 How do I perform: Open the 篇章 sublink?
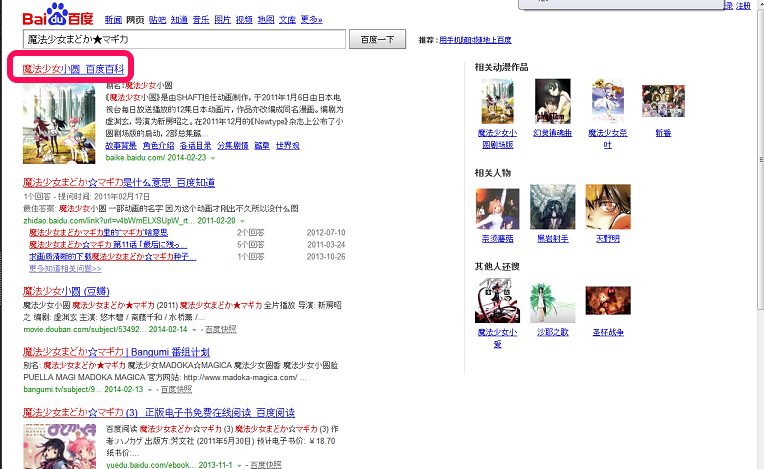coord(262,146)
